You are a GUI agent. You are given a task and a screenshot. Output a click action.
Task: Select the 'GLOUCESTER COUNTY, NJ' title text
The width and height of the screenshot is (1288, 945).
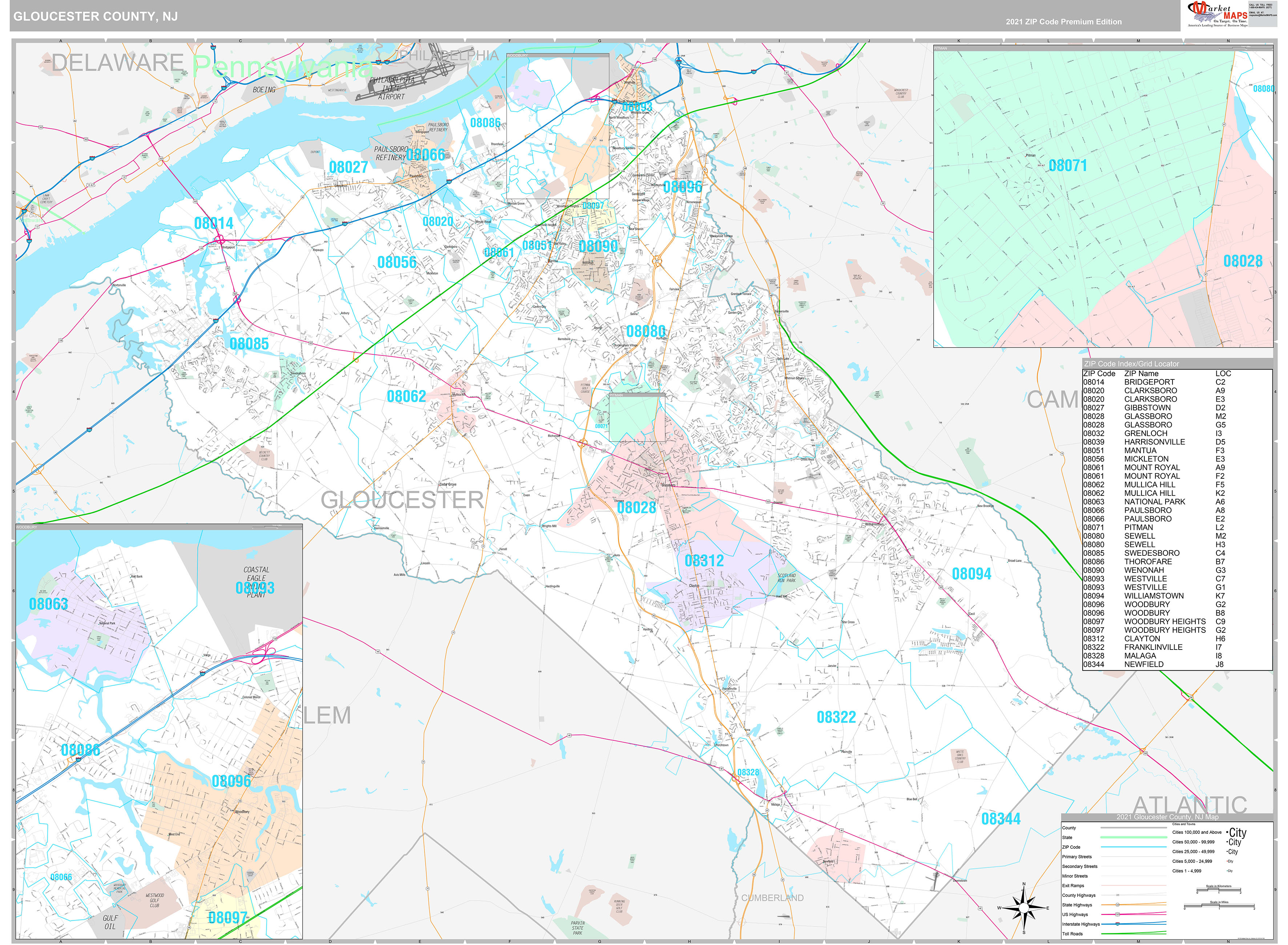point(96,17)
